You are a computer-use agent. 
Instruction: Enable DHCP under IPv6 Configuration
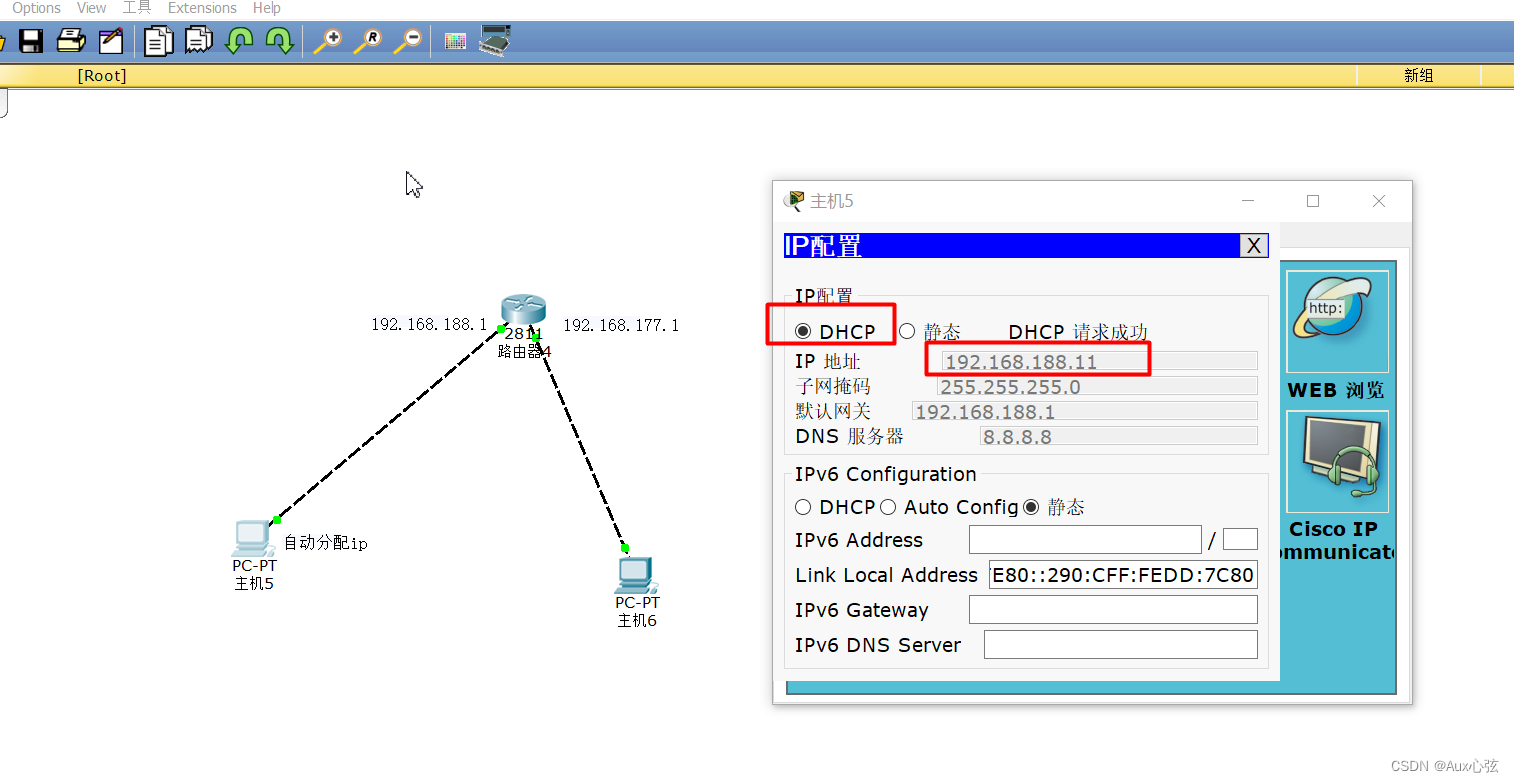pyautogui.click(x=803, y=507)
